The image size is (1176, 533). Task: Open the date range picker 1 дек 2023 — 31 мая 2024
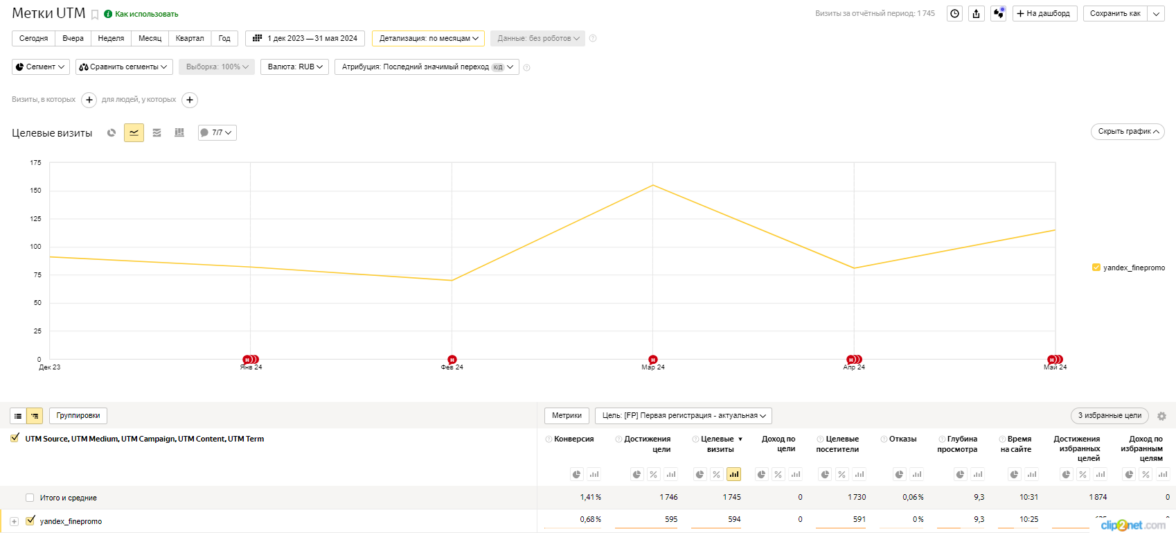click(x=305, y=38)
